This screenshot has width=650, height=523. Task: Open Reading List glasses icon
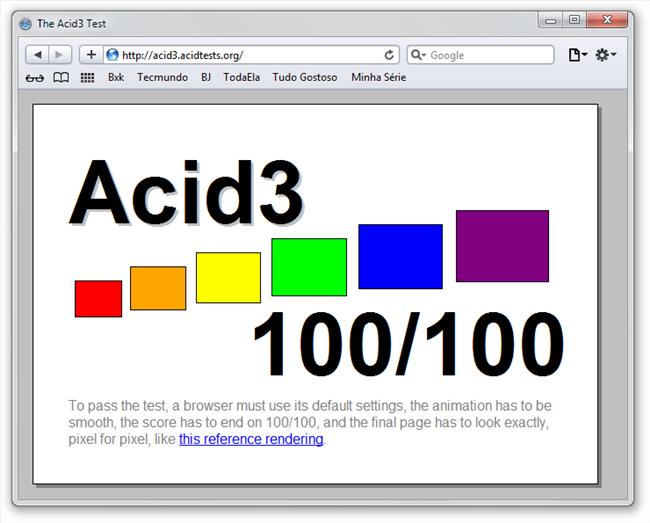[x=34, y=78]
